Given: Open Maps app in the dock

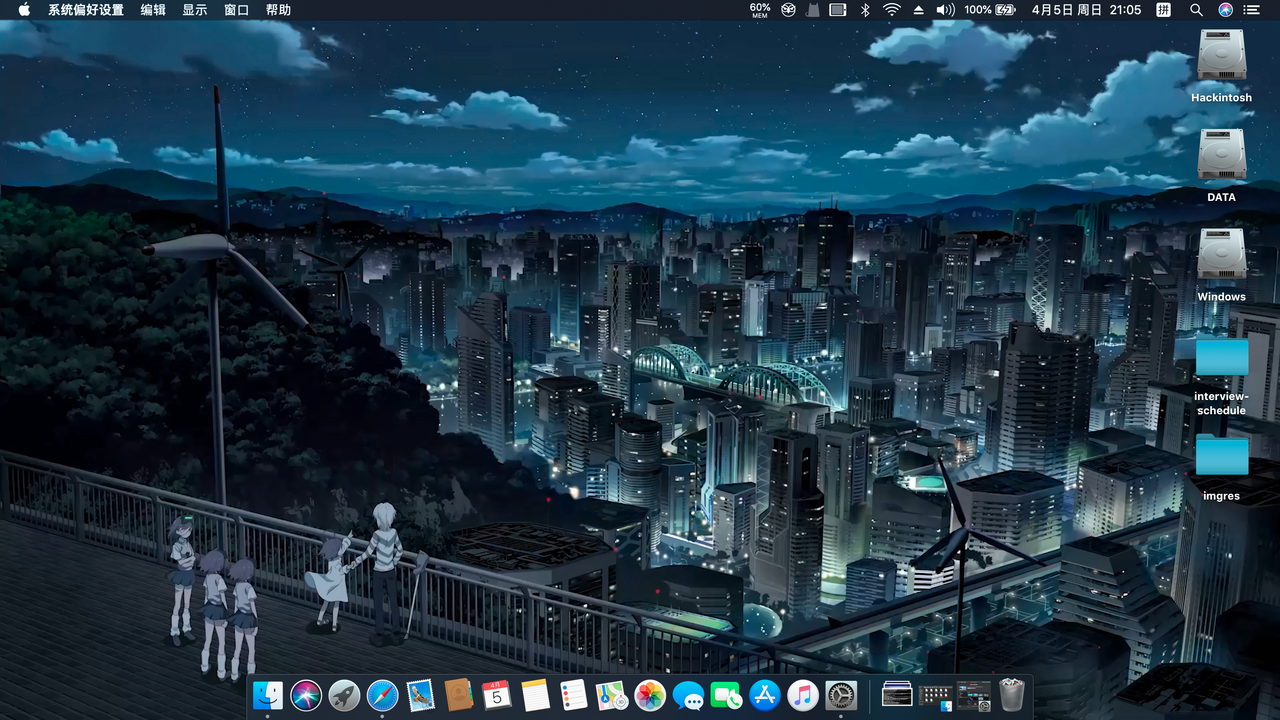Looking at the screenshot, I should pyautogui.click(x=612, y=695).
